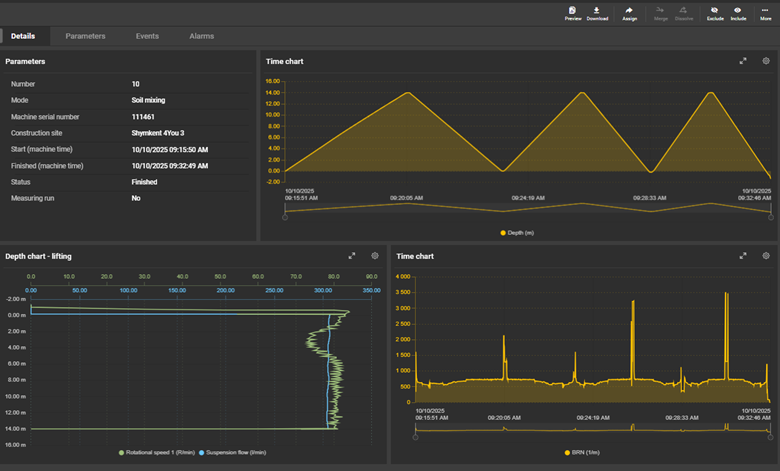Image resolution: width=780 pixels, height=471 pixels.
Task: Open settings gear of Depth chart - lifting
Action: click(375, 256)
